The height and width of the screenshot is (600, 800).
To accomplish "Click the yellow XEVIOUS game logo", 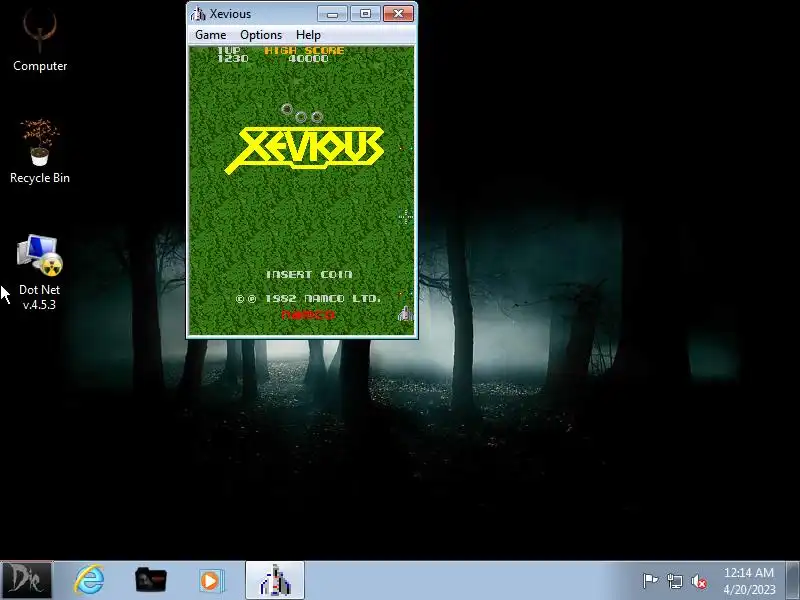I will pyautogui.click(x=305, y=150).
